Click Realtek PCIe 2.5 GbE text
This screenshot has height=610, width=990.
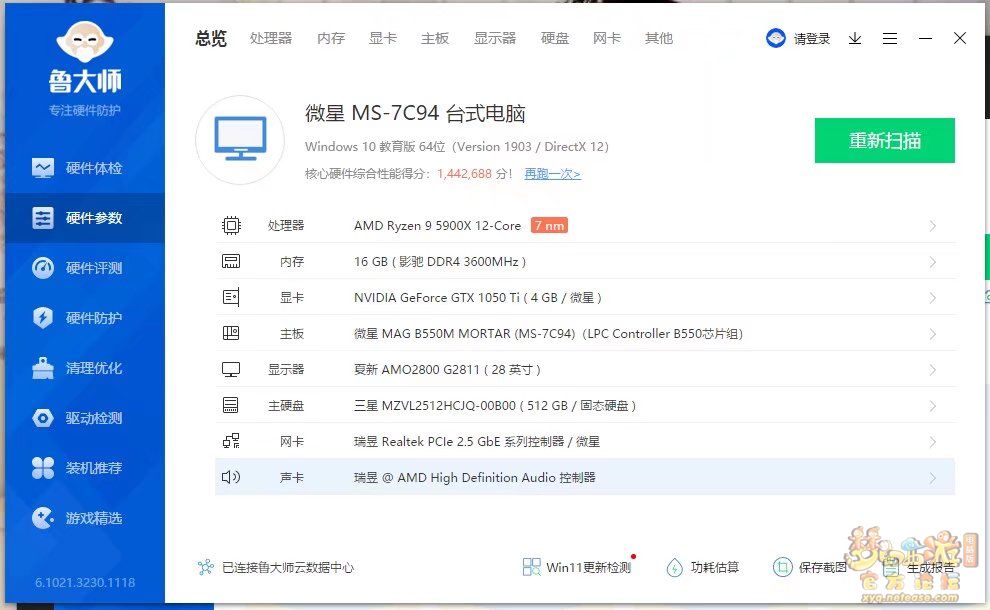click(x=441, y=441)
